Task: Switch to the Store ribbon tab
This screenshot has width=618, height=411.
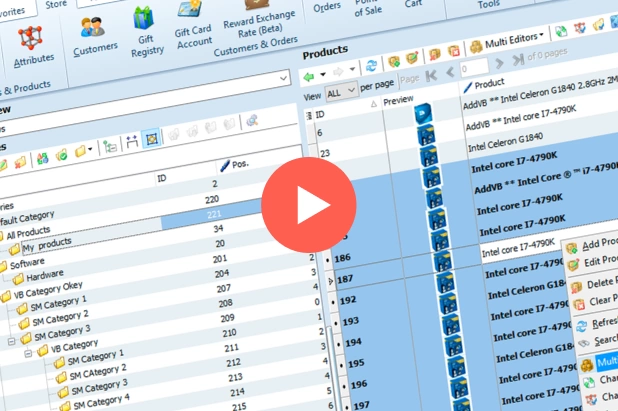Action: tap(56, 5)
